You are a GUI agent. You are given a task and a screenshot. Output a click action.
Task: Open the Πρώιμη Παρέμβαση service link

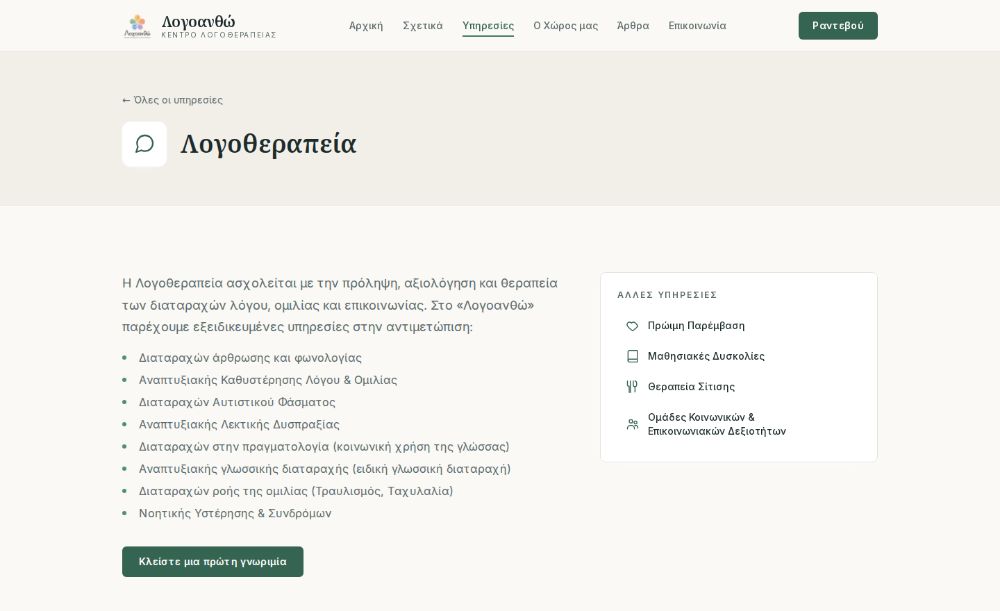739,326
